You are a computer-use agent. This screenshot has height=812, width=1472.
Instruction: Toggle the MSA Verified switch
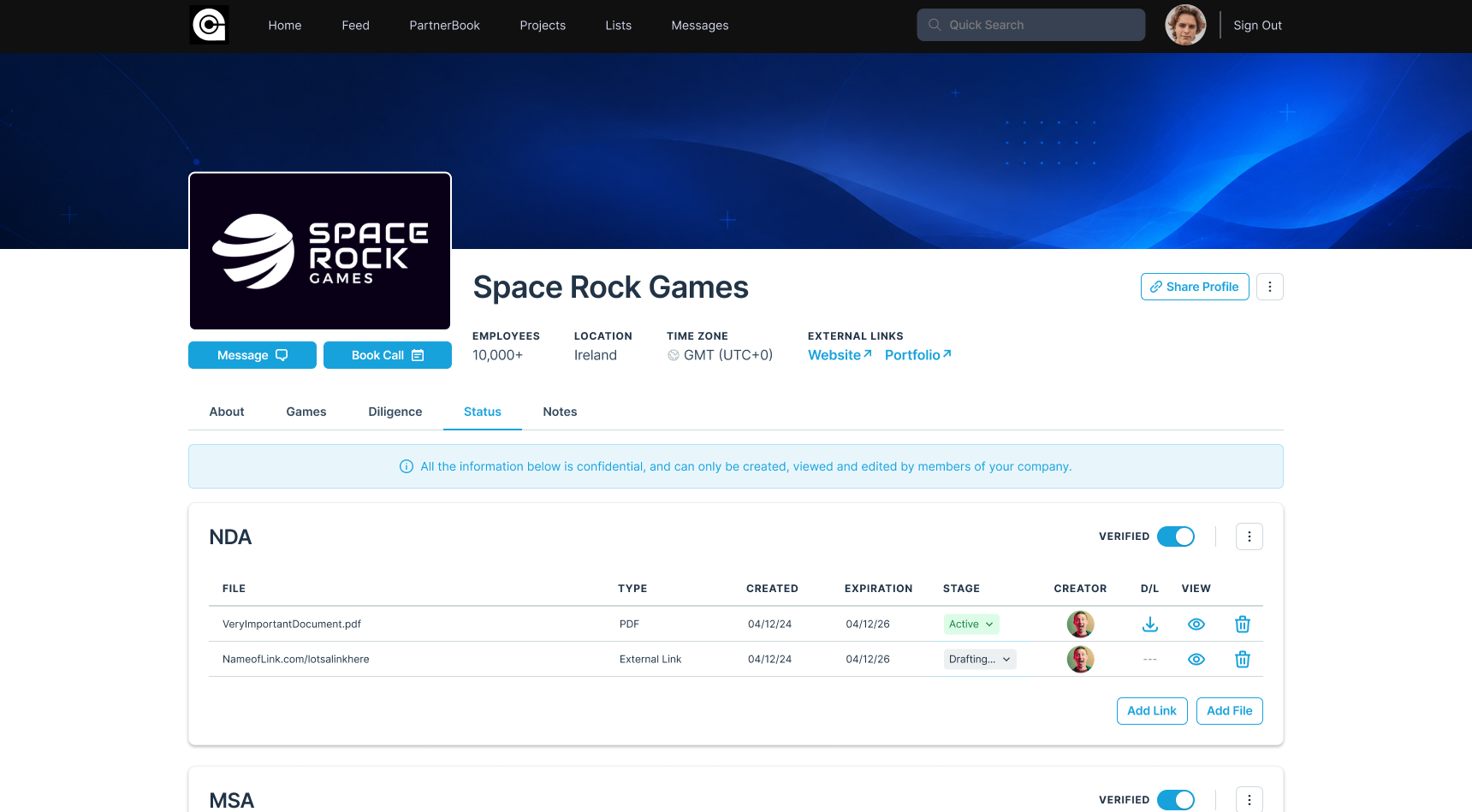click(1176, 800)
